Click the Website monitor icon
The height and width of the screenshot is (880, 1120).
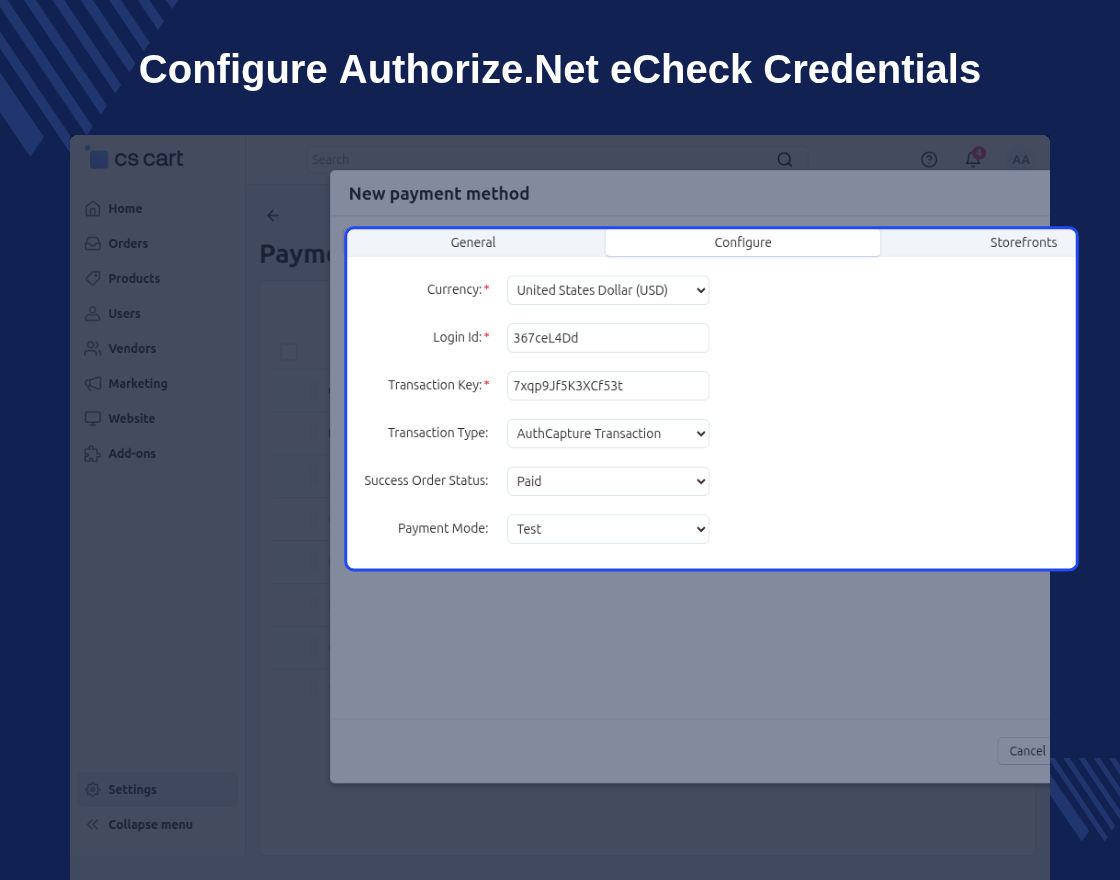[x=93, y=419]
